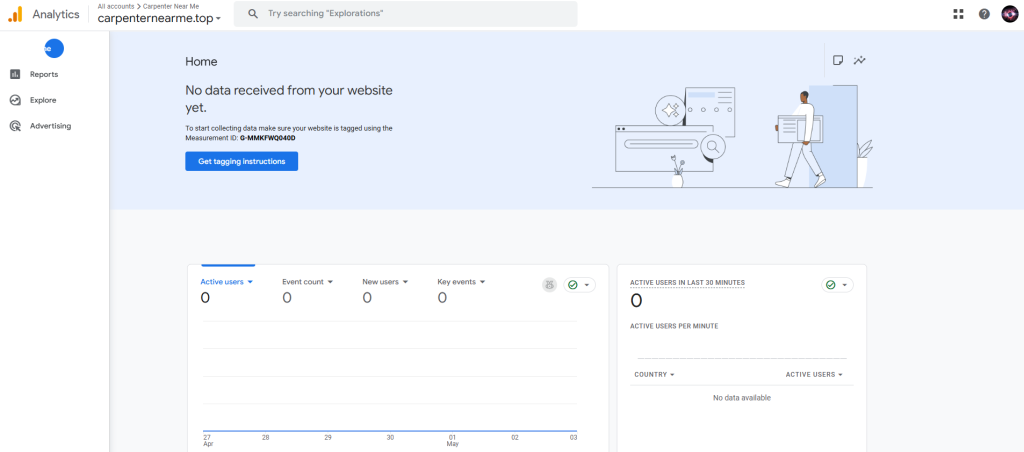Image resolution: width=1024 pixels, height=452 pixels.
Task: Click the green check icon on the users card
Action: click(573, 285)
